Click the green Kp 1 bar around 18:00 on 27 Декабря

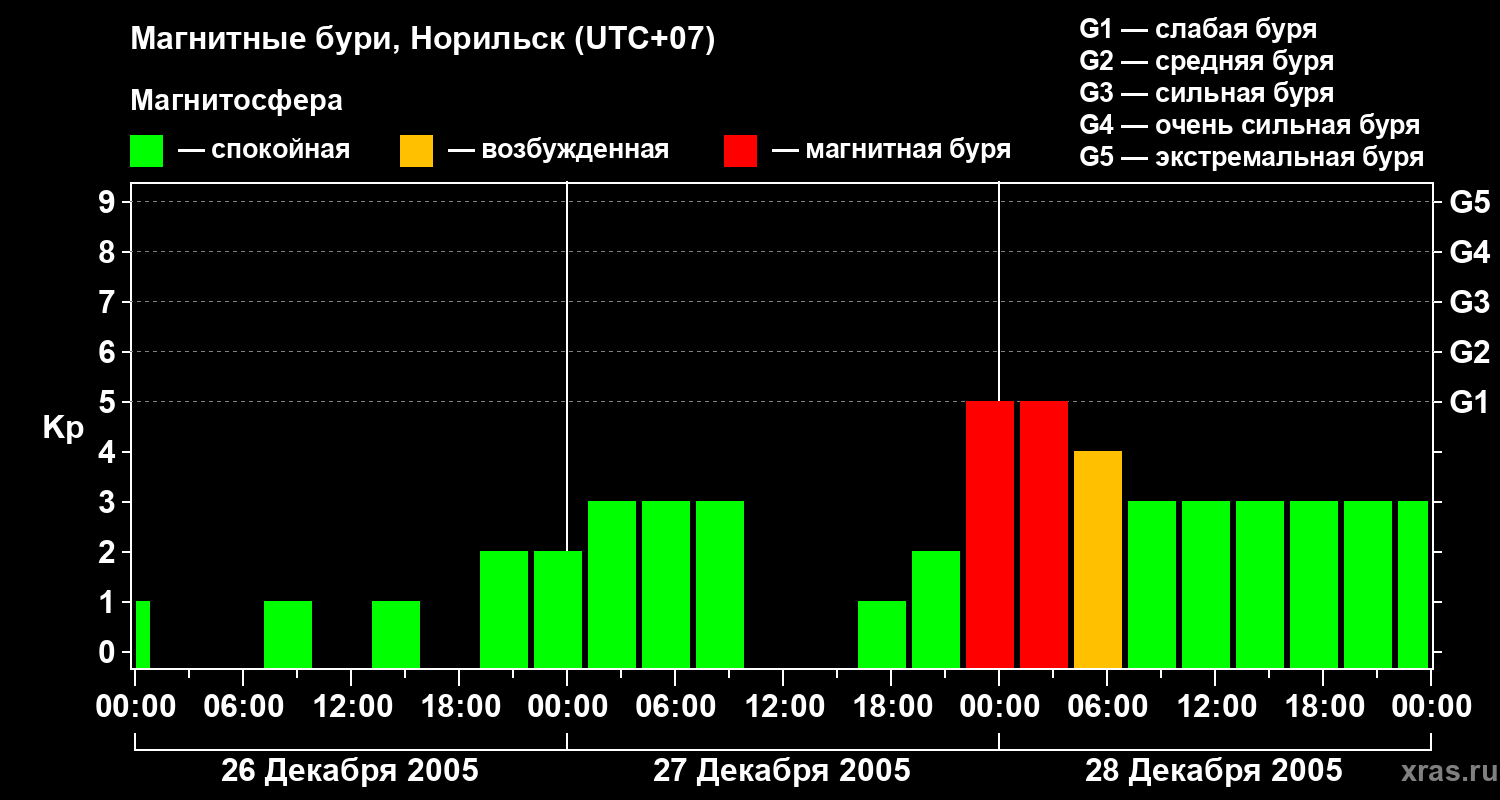click(882, 634)
